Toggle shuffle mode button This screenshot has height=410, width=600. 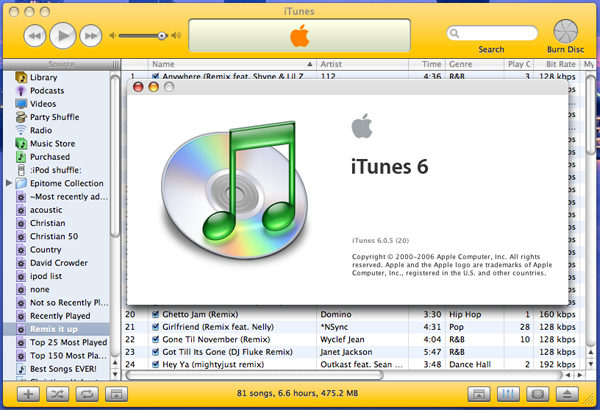coord(57,394)
